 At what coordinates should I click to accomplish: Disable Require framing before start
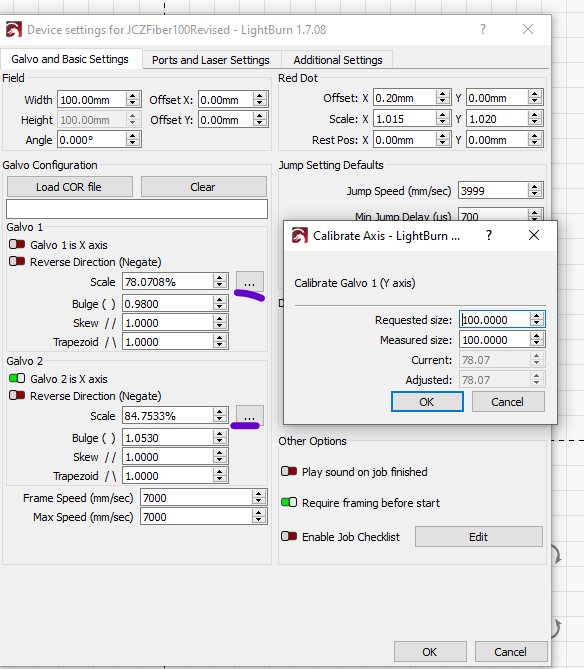289,503
